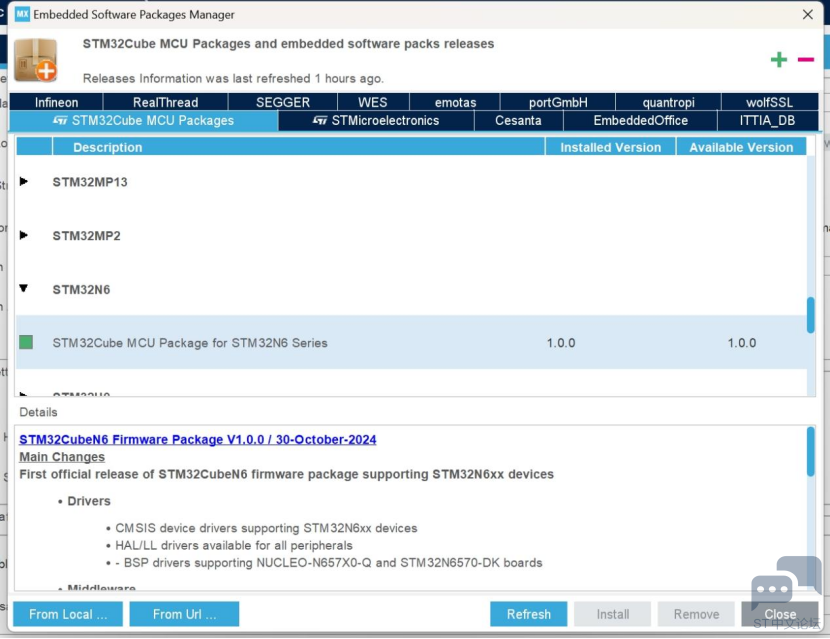Switch to the RealThread tab

165,102
